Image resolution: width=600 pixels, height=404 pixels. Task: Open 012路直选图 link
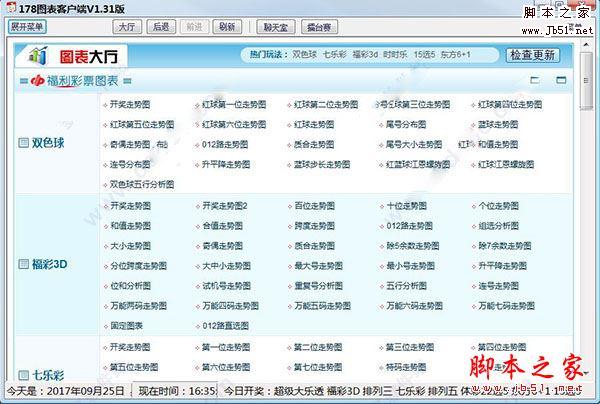coord(225,326)
